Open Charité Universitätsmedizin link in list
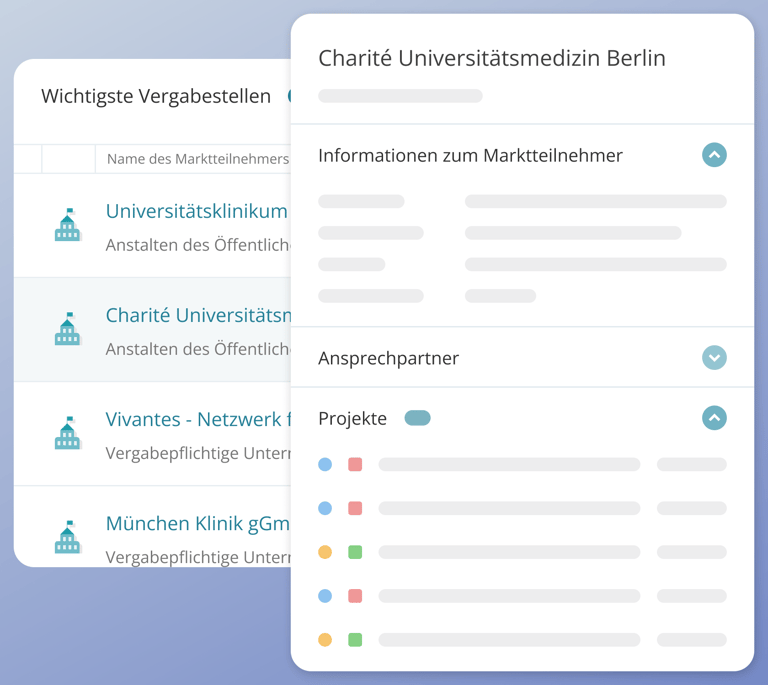 198,315
